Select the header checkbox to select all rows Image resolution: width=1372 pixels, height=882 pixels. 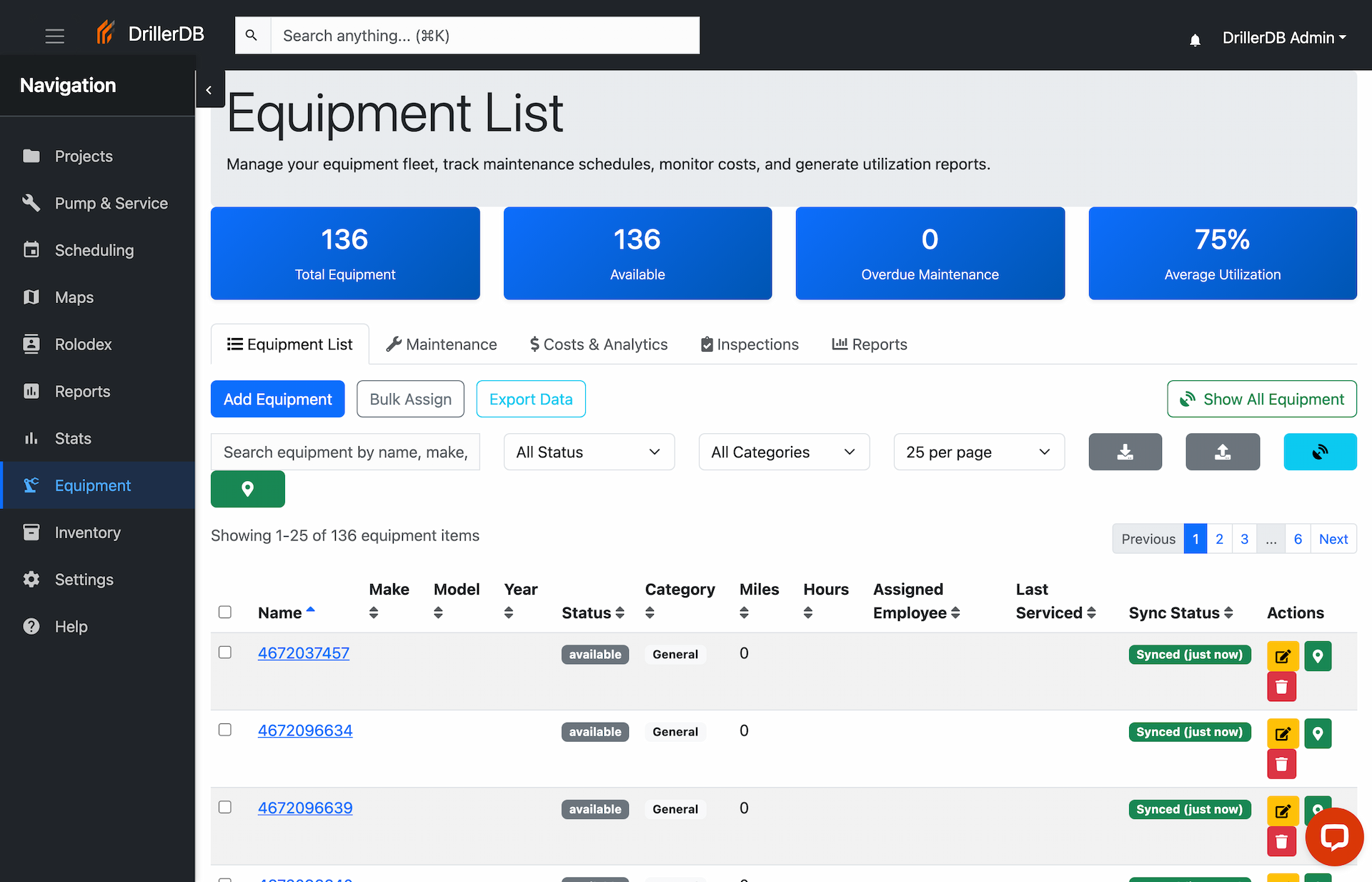pos(225,612)
